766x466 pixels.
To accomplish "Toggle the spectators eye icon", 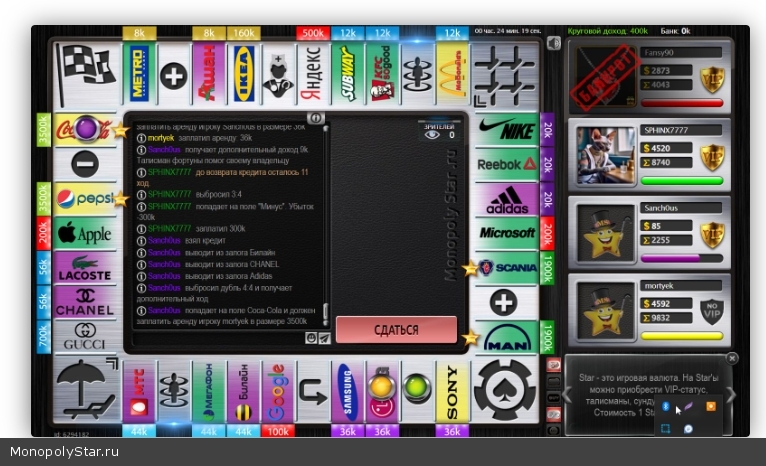I will click(x=431, y=132).
